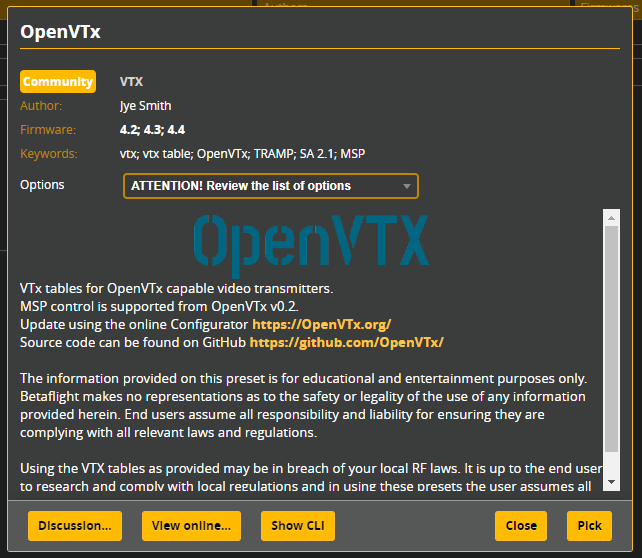
Task: Open the https://OpenVTx.org/ link
Action: pyautogui.click(x=321, y=325)
